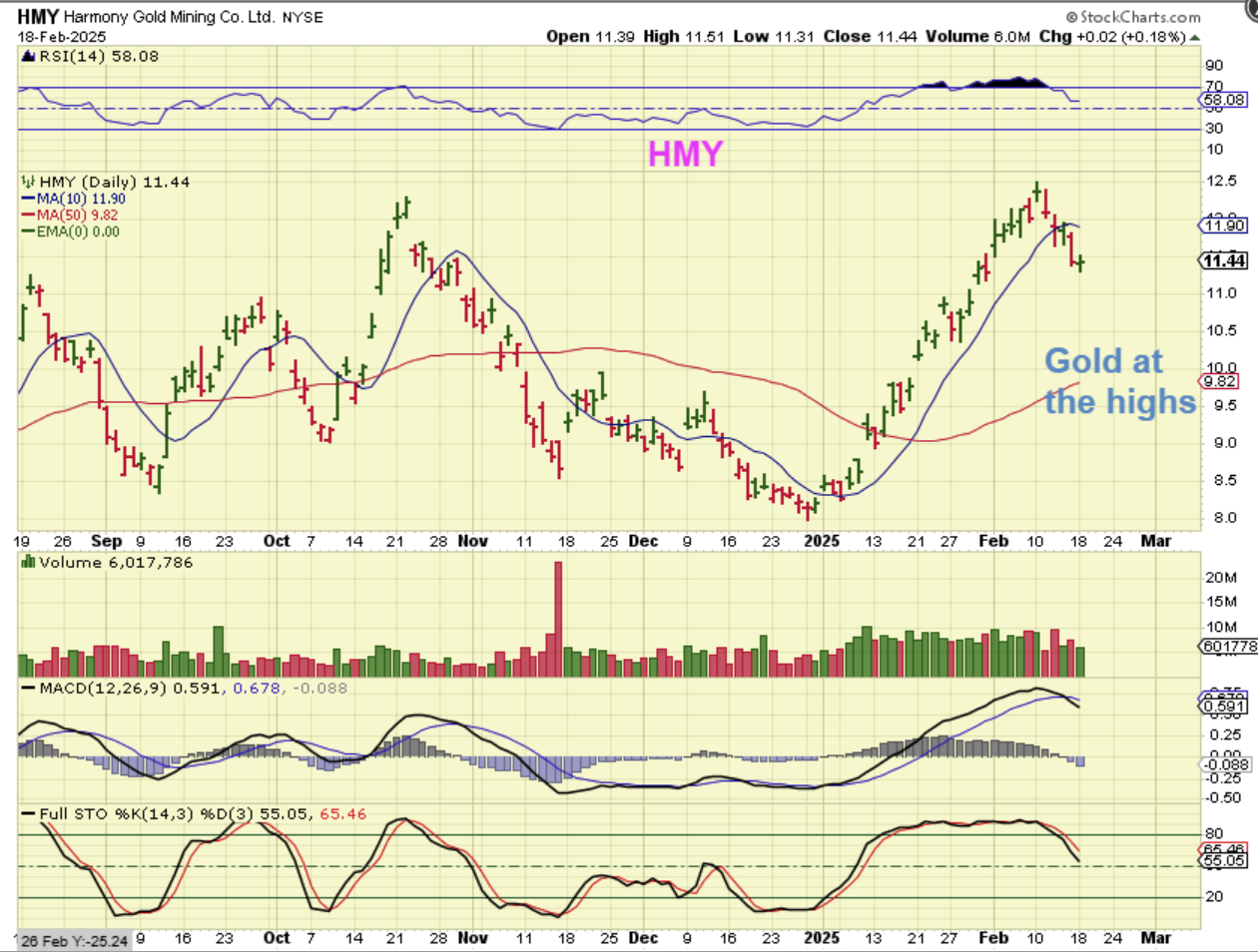Click the bold 11.44 price tag
Image resolution: width=1258 pixels, height=952 pixels.
tap(1224, 260)
